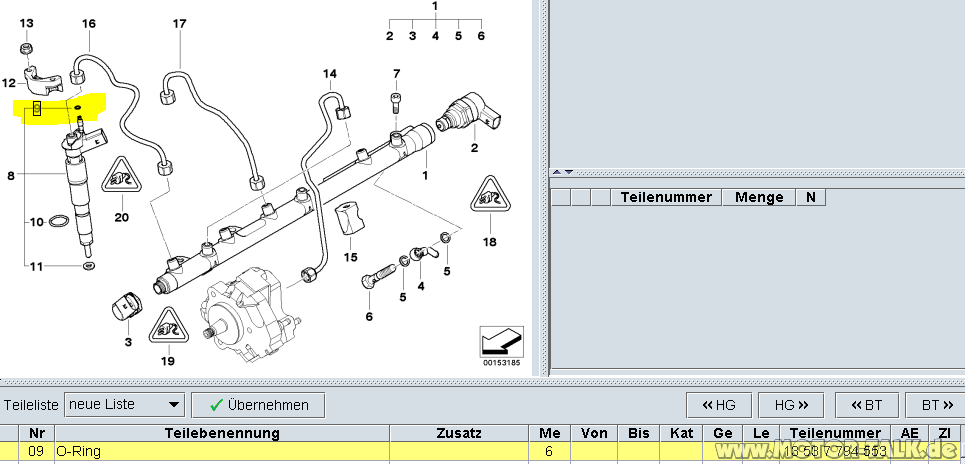
Task: Go to previous diagram «BT
Action: (865, 405)
